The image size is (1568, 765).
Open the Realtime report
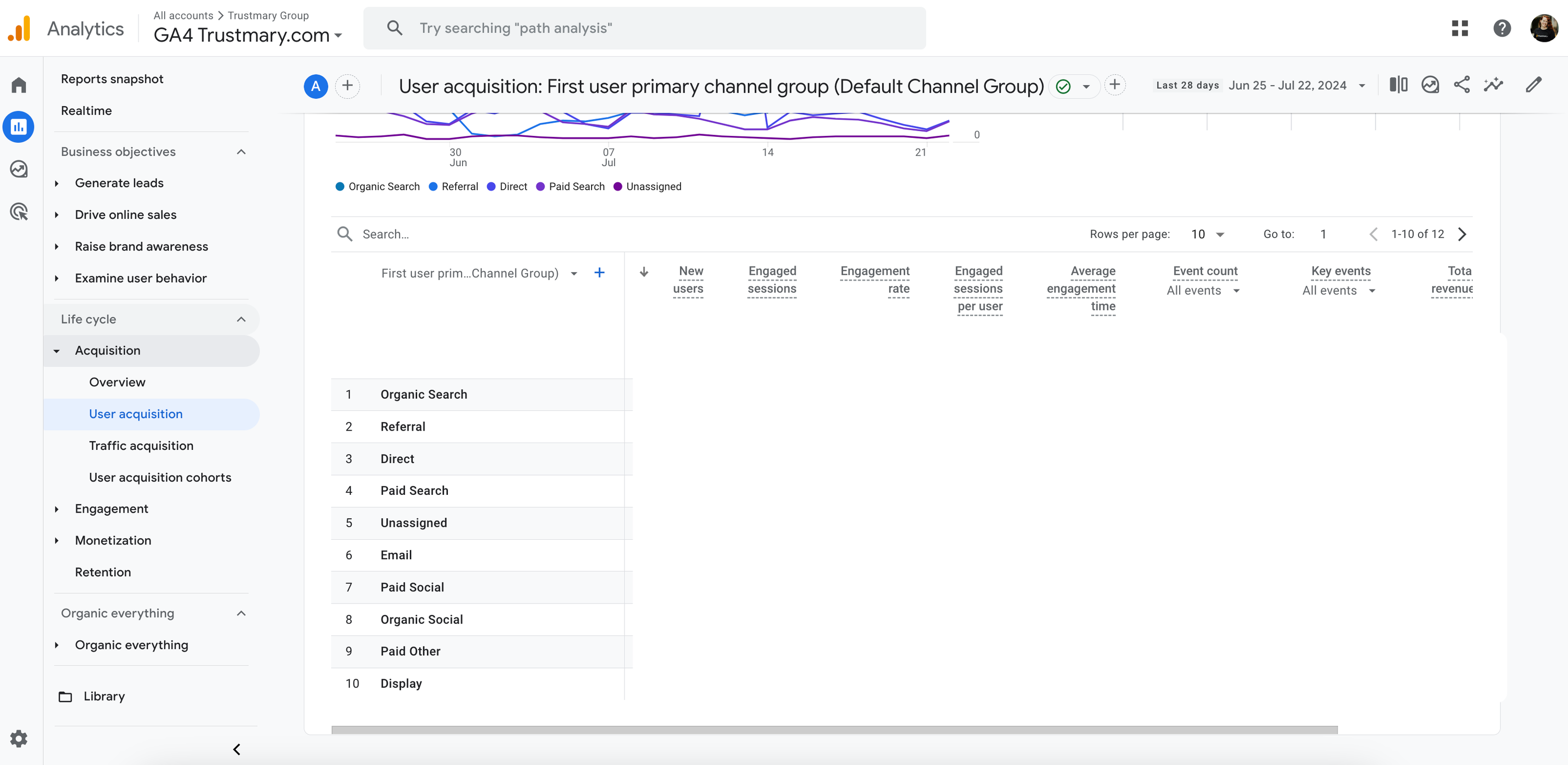(86, 111)
